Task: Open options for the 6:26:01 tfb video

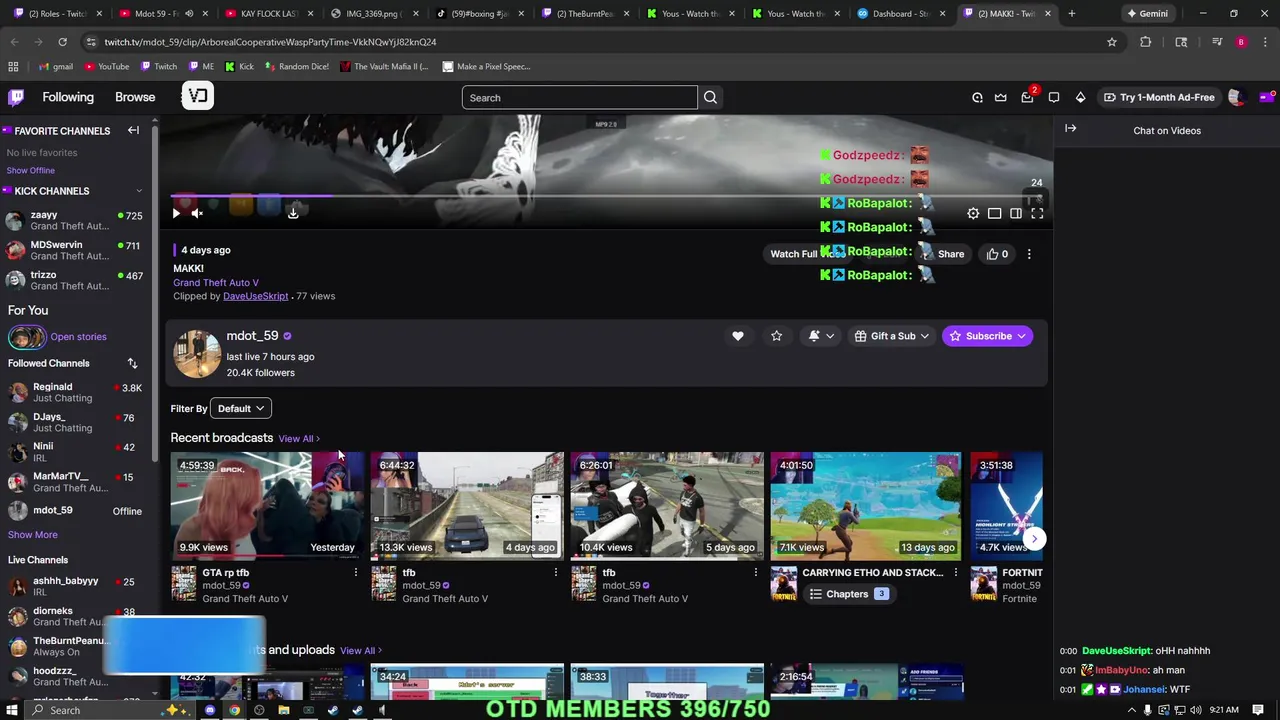Action: [755, 573]
